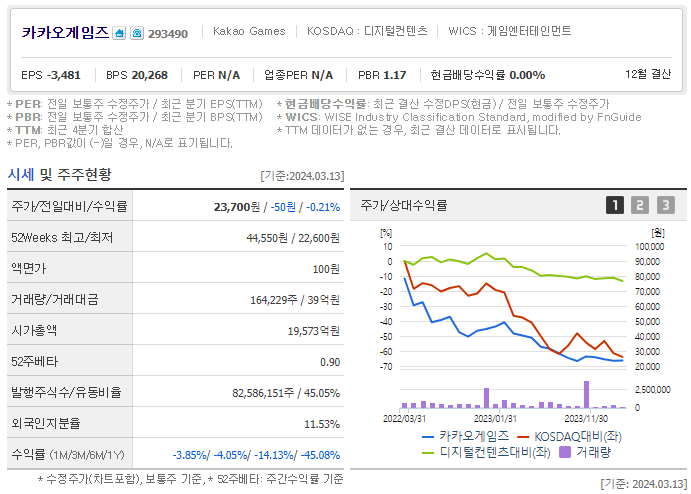
Task: Click the 시세 및 주주현황 heading
Action: pyautogui.click(x=59, y=175)
